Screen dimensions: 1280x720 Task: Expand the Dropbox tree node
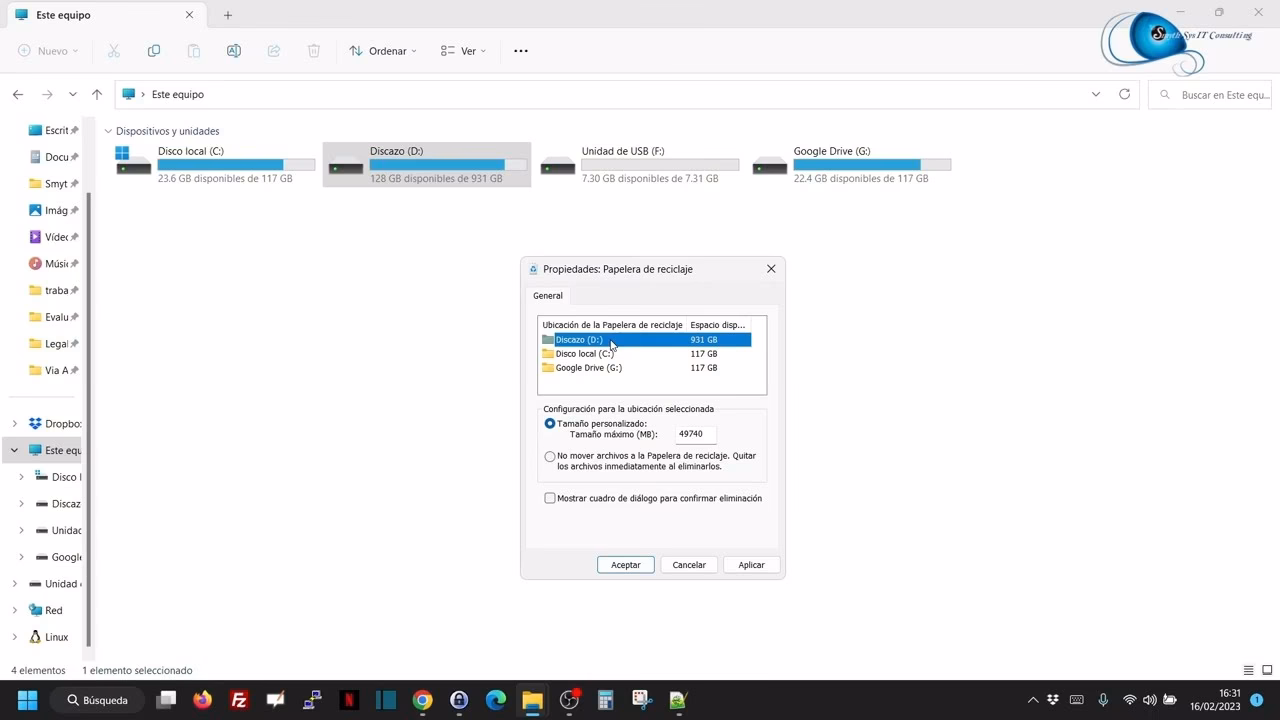(15, 424)
